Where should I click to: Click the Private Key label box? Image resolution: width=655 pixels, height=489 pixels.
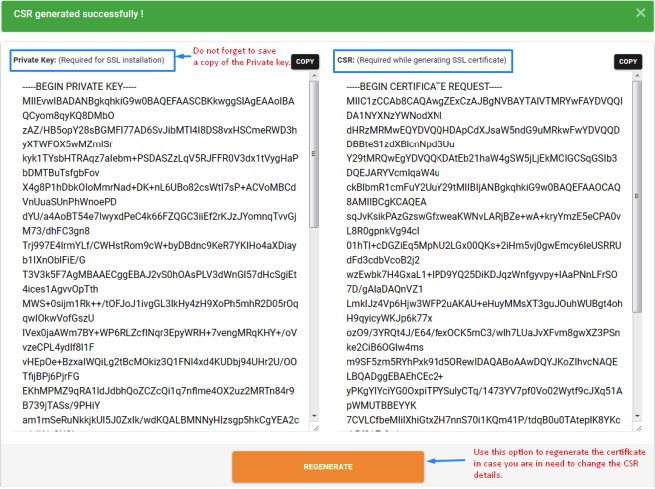click(89, 60)
